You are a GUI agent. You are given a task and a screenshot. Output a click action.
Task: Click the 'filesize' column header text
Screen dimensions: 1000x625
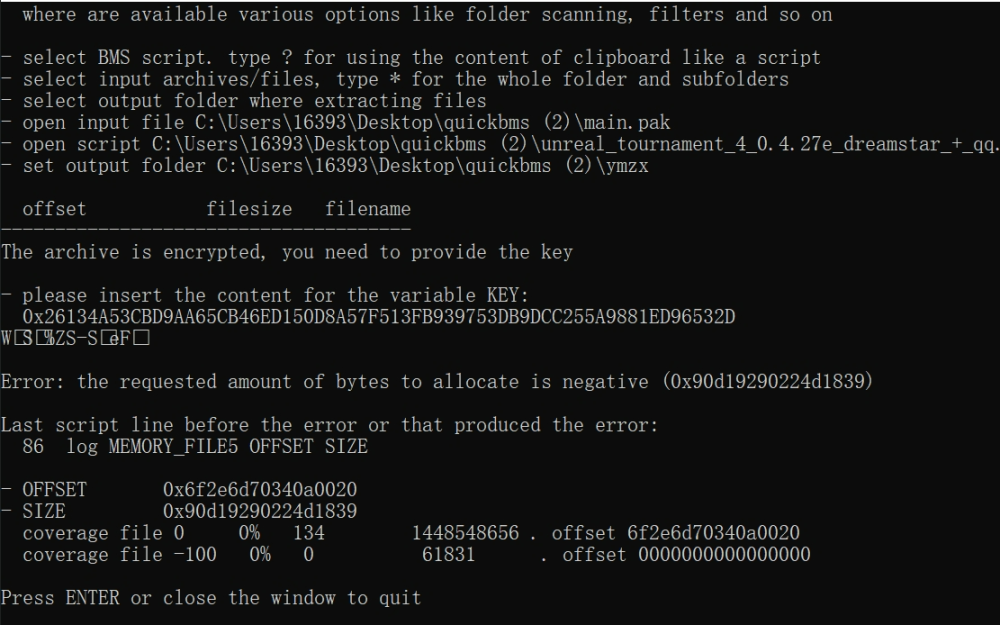coord(249,209)
